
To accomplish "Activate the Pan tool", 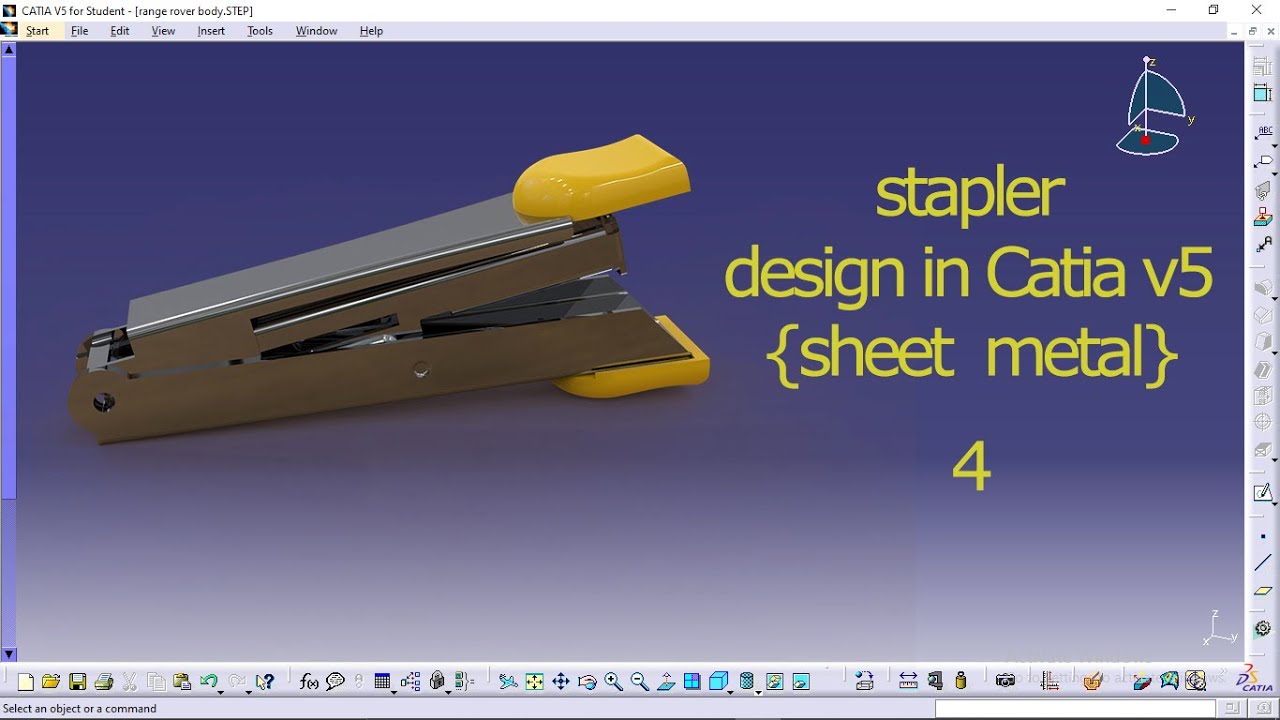I will 561,682.
